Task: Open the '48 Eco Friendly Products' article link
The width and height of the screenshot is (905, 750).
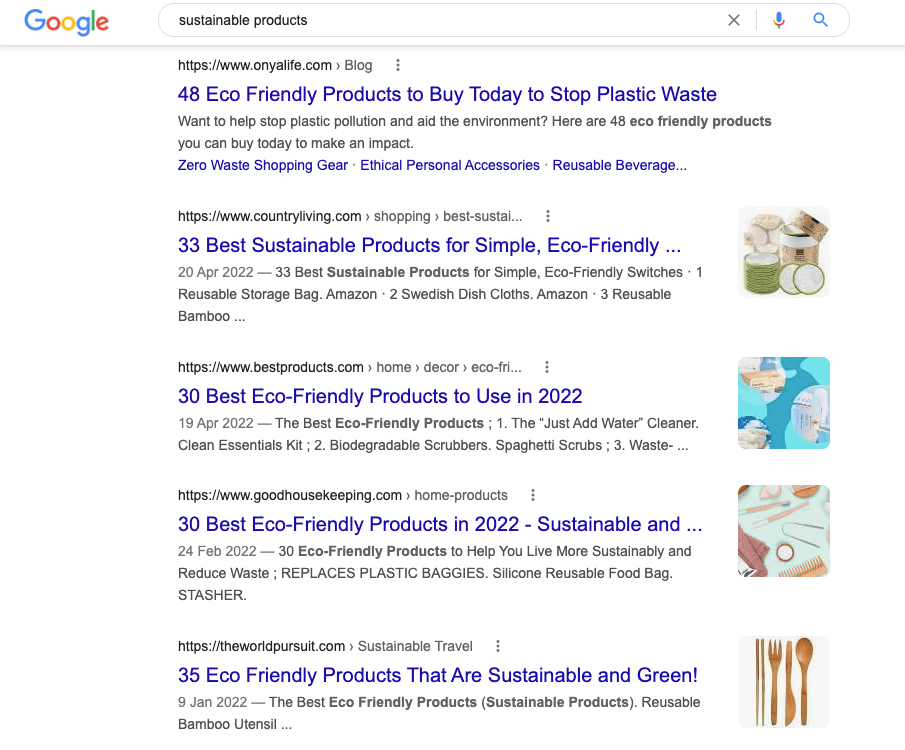Action: [x=448, y=93]
